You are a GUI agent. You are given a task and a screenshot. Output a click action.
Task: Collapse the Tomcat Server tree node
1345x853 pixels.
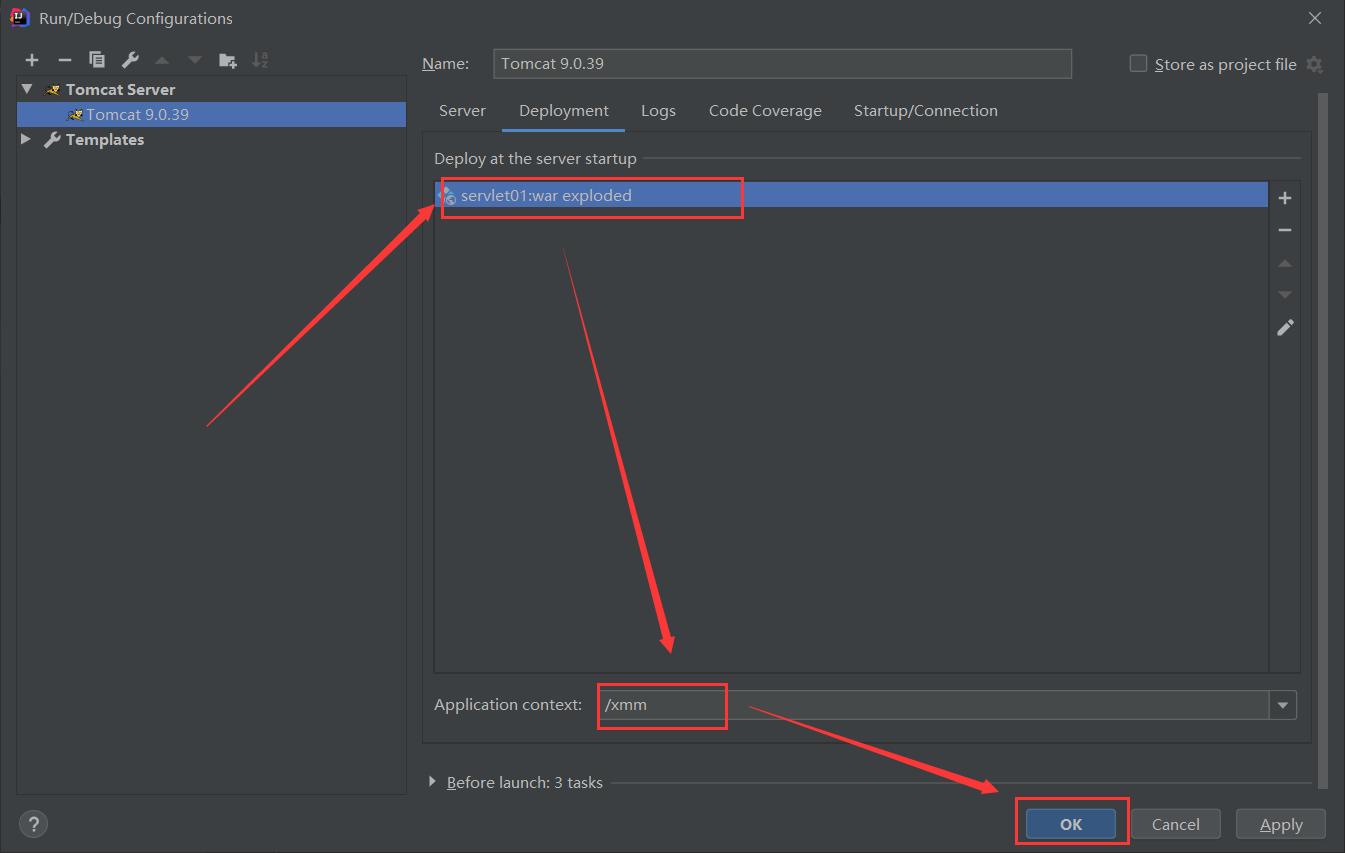point(27,89)
